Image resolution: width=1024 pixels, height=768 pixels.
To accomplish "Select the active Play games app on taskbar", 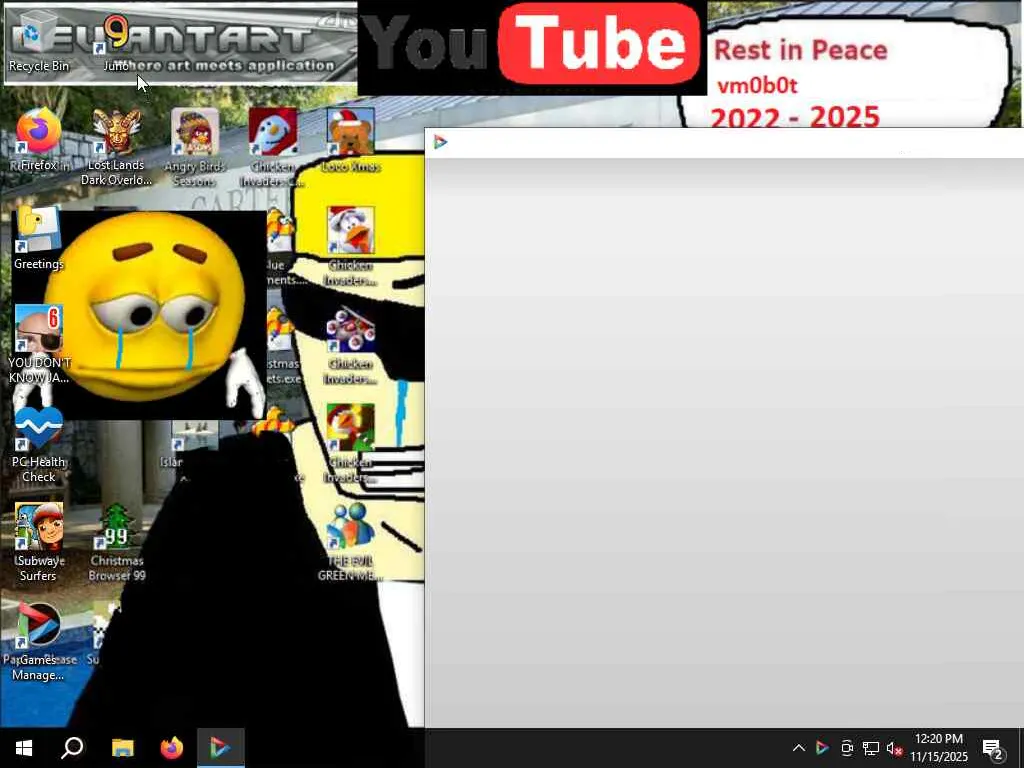I will coord(221,748).
